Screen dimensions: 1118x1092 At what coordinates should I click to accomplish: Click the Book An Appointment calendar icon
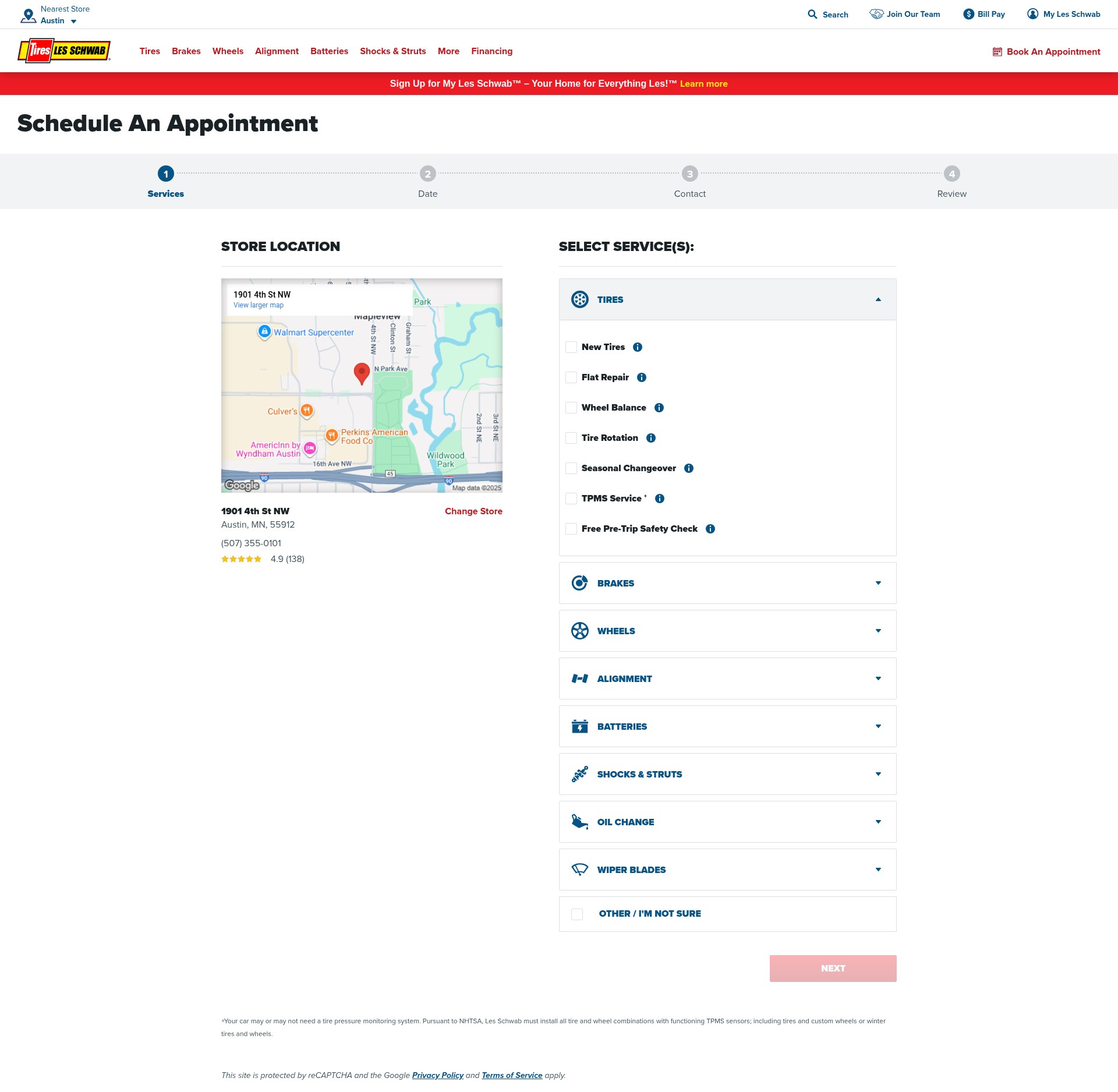pos(997,52)
